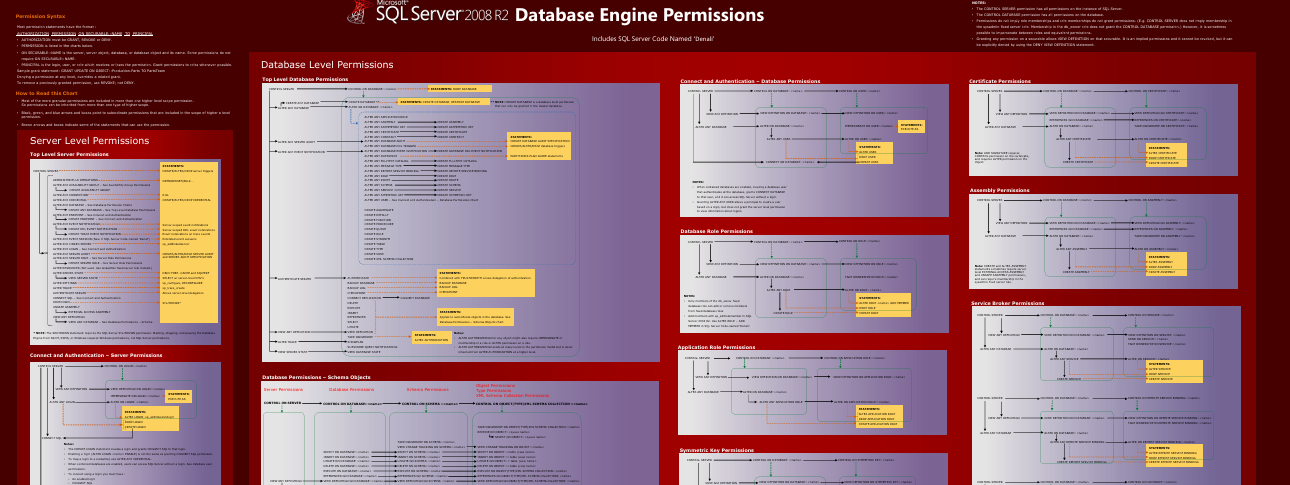Click the red Server Permissions column label
This screenshot has height=485, width=1290.
[x=283, y=388]
